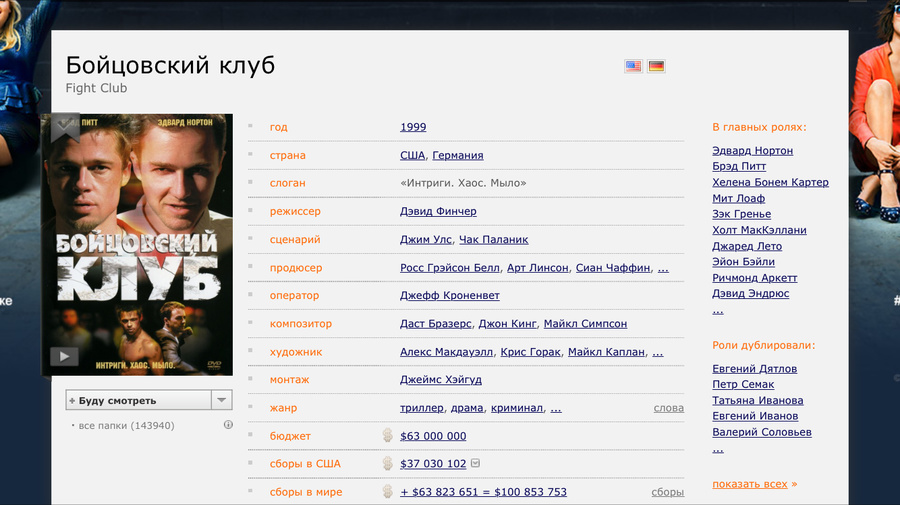Open composer Даст Бразерс
Viewport: 900px width, 505px height.
coord(436,323)
